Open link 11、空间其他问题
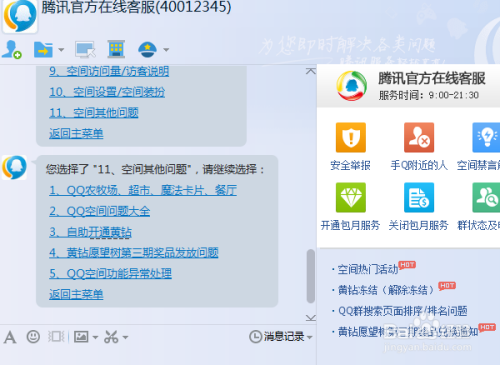Screen dimensions: 500x365 pyautogui.click(x=94, y=113)
